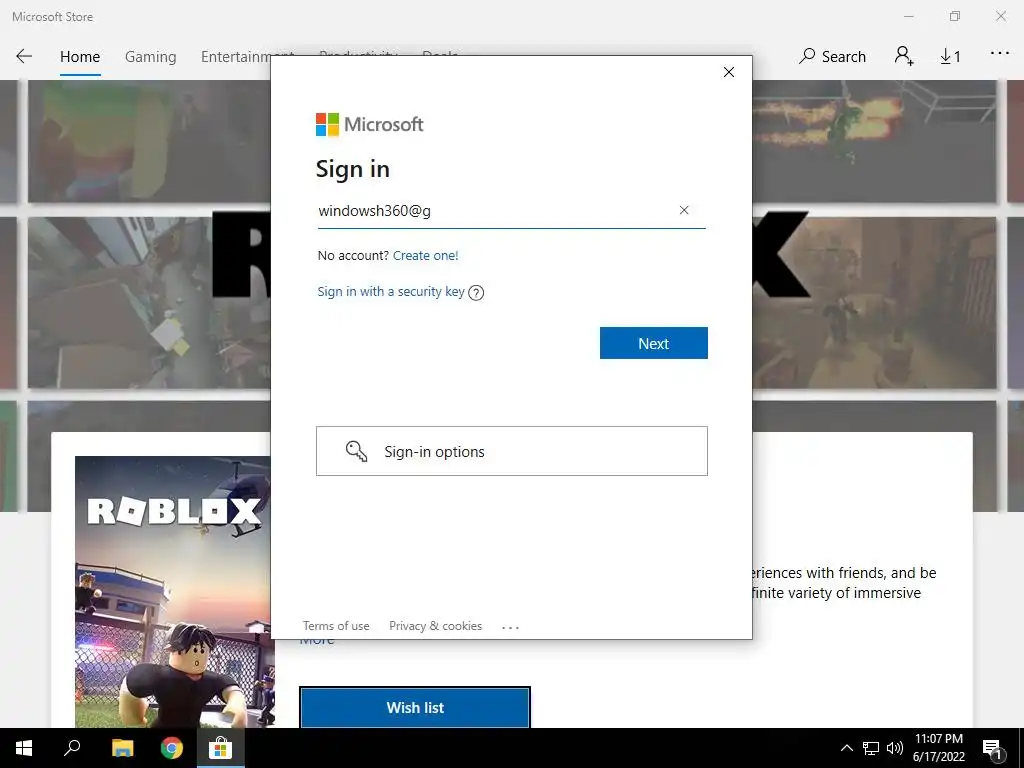The width and height of the screenshot is (1024, 768).
Task: Click the Wish list button
Action: [415, 707]
